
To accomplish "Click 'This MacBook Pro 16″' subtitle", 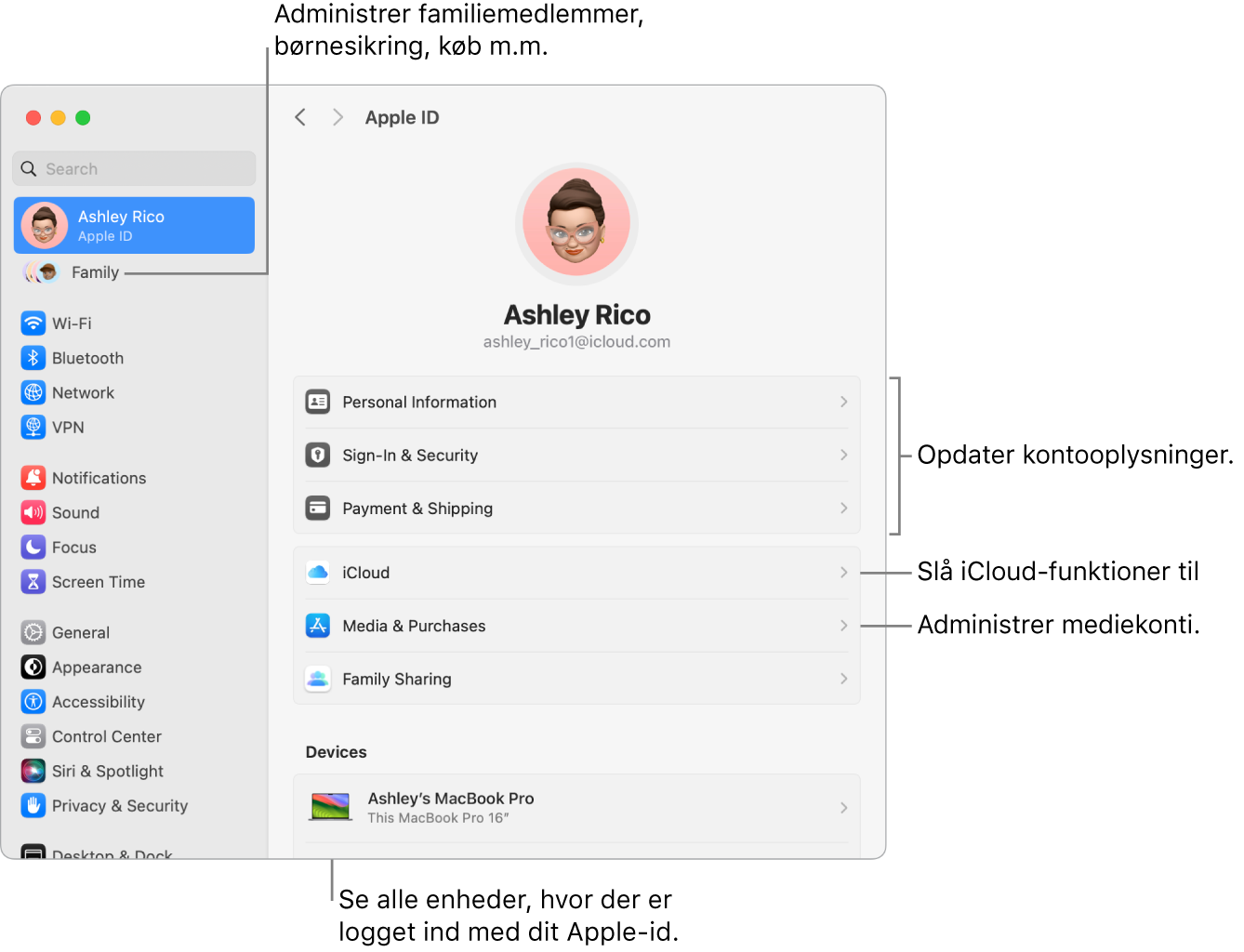I will click(438, 818).
